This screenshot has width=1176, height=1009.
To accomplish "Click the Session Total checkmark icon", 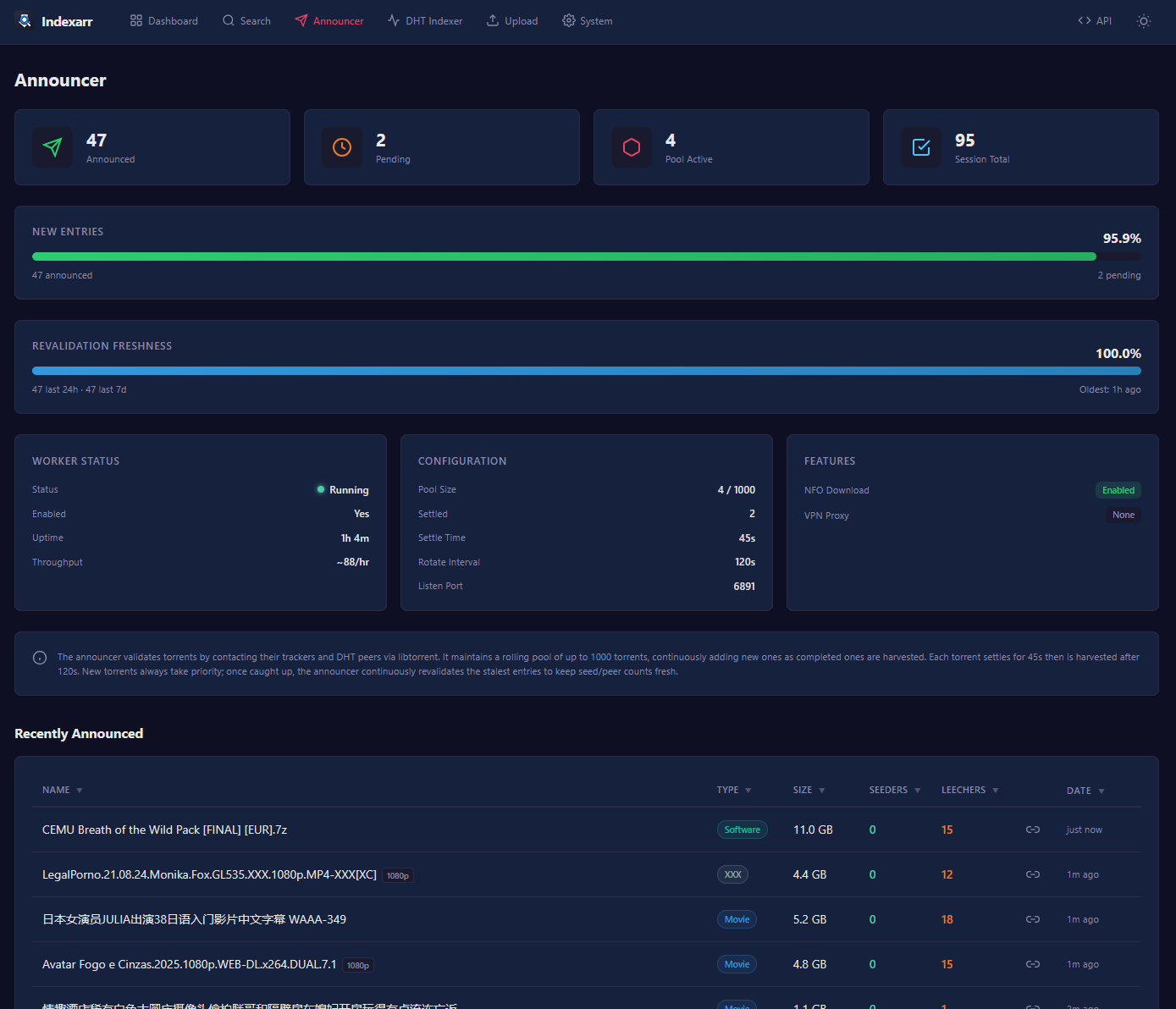I will (921, 147).
